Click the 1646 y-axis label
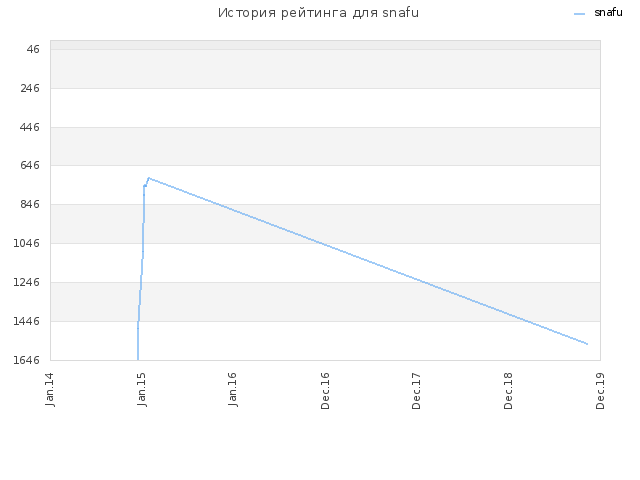The width and height of the screenshot is (640, 480). (x=27, y=360)
